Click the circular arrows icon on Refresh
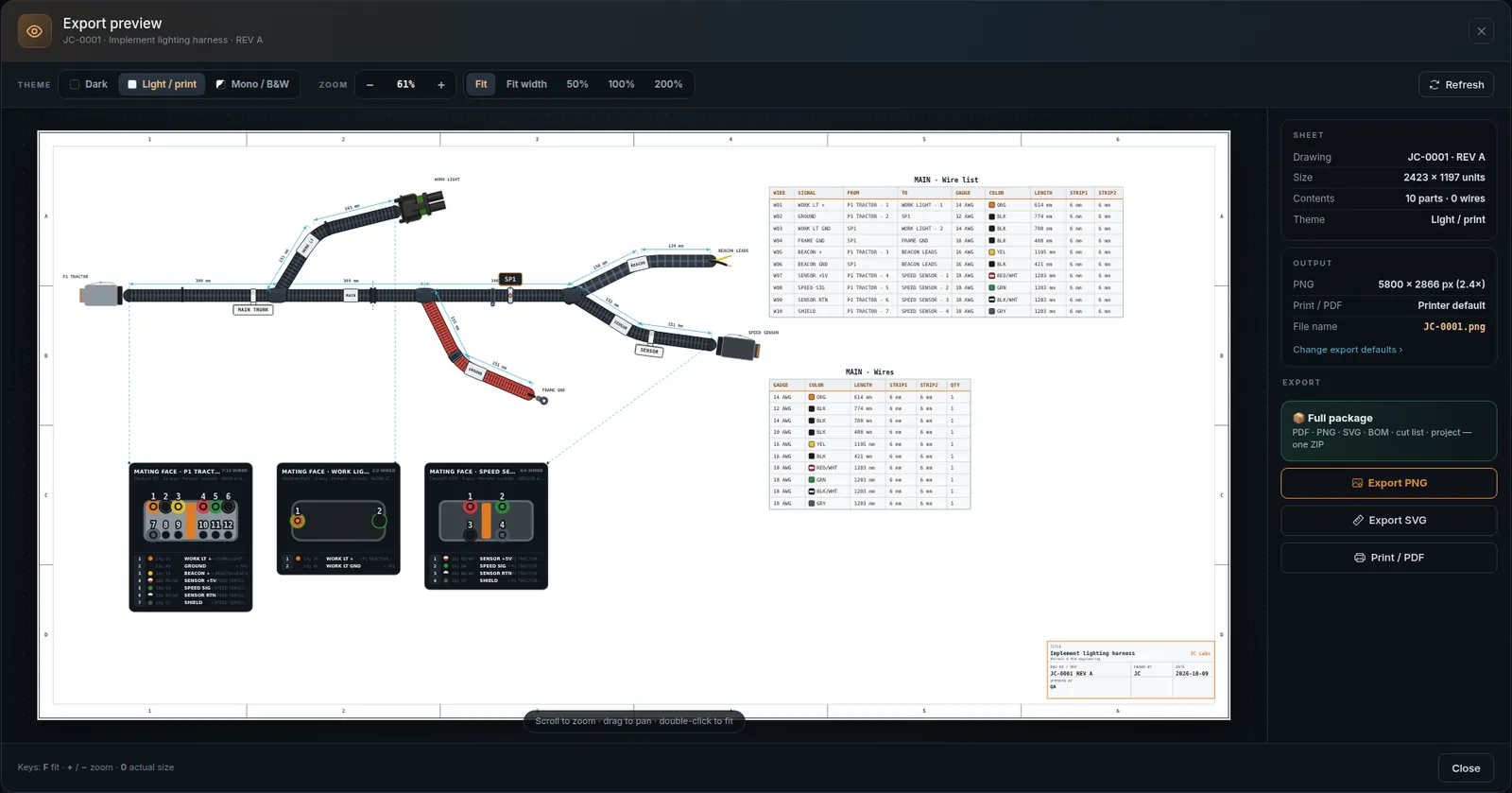Viewport: 1512px width, 793px height. (1435, 85)
